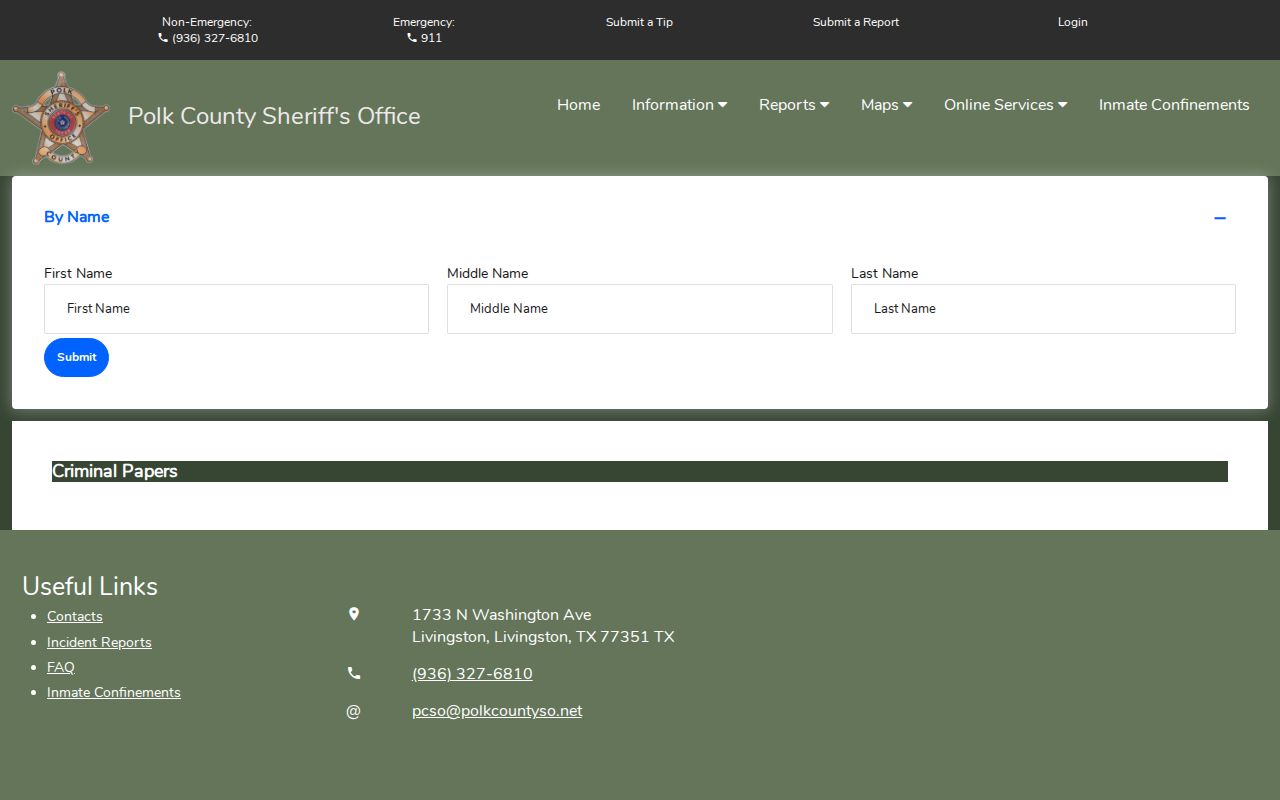Click Submit a Tip in top bar
This screenshot has height=800, width=1280.
click(x=639, y=22)
